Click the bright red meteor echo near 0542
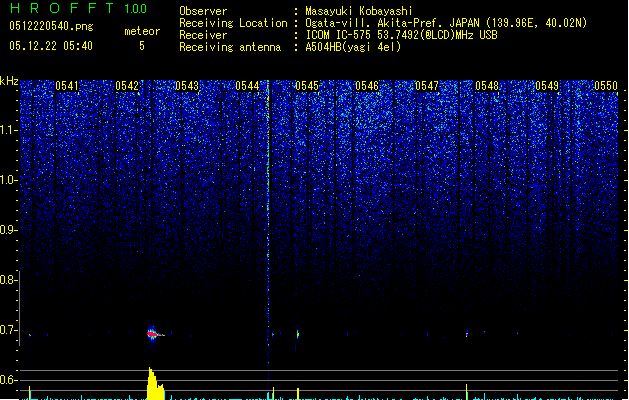Image resolution: width=629 pixels, height=400 pixels. [x=154, y=334]
